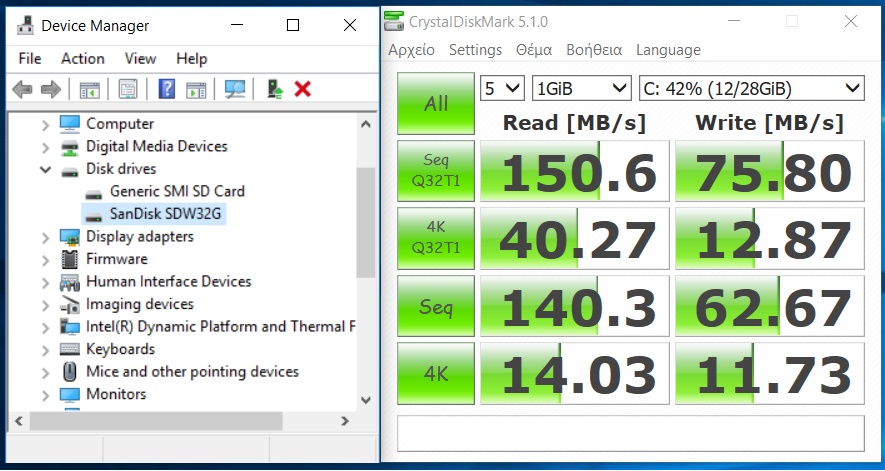
Task: Open the View menu in Device Manager
Action: click(x=140, y=59)
